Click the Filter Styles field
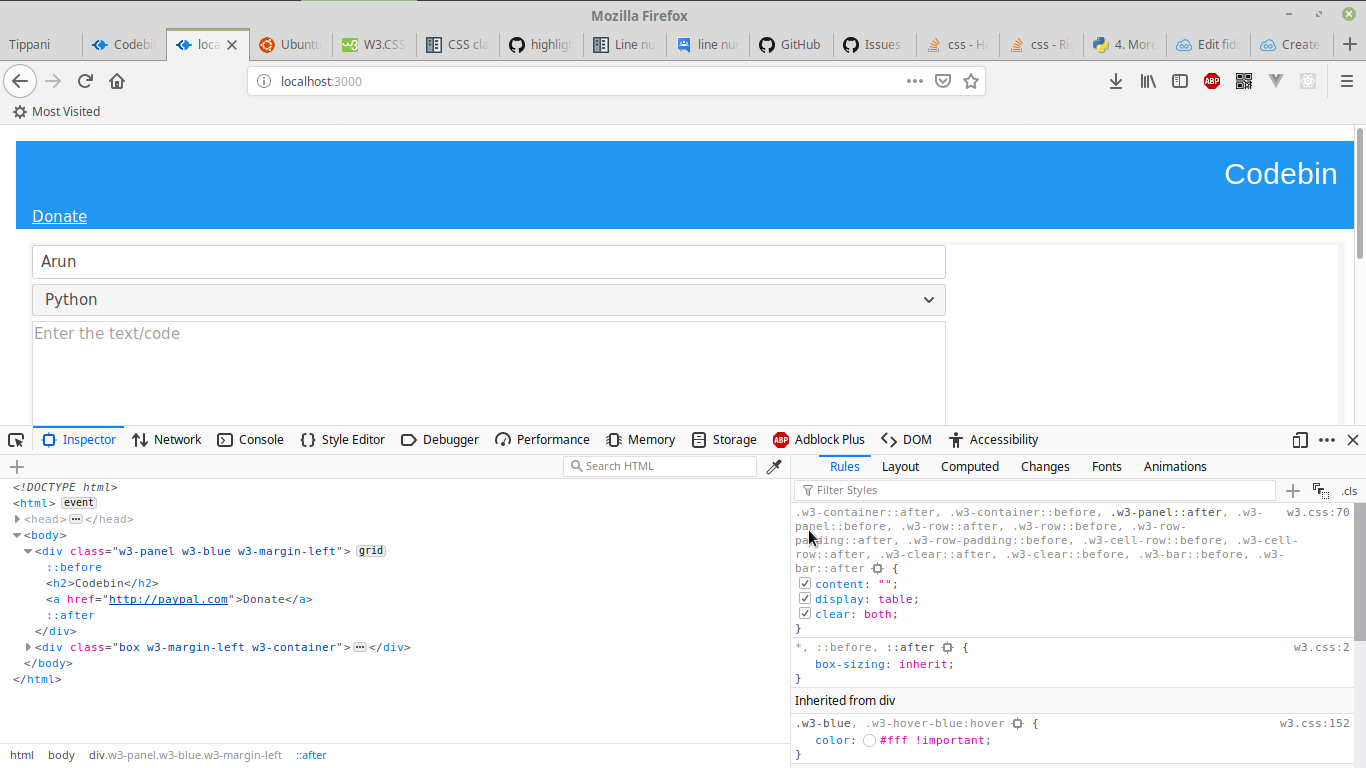 click(1035, 490)
